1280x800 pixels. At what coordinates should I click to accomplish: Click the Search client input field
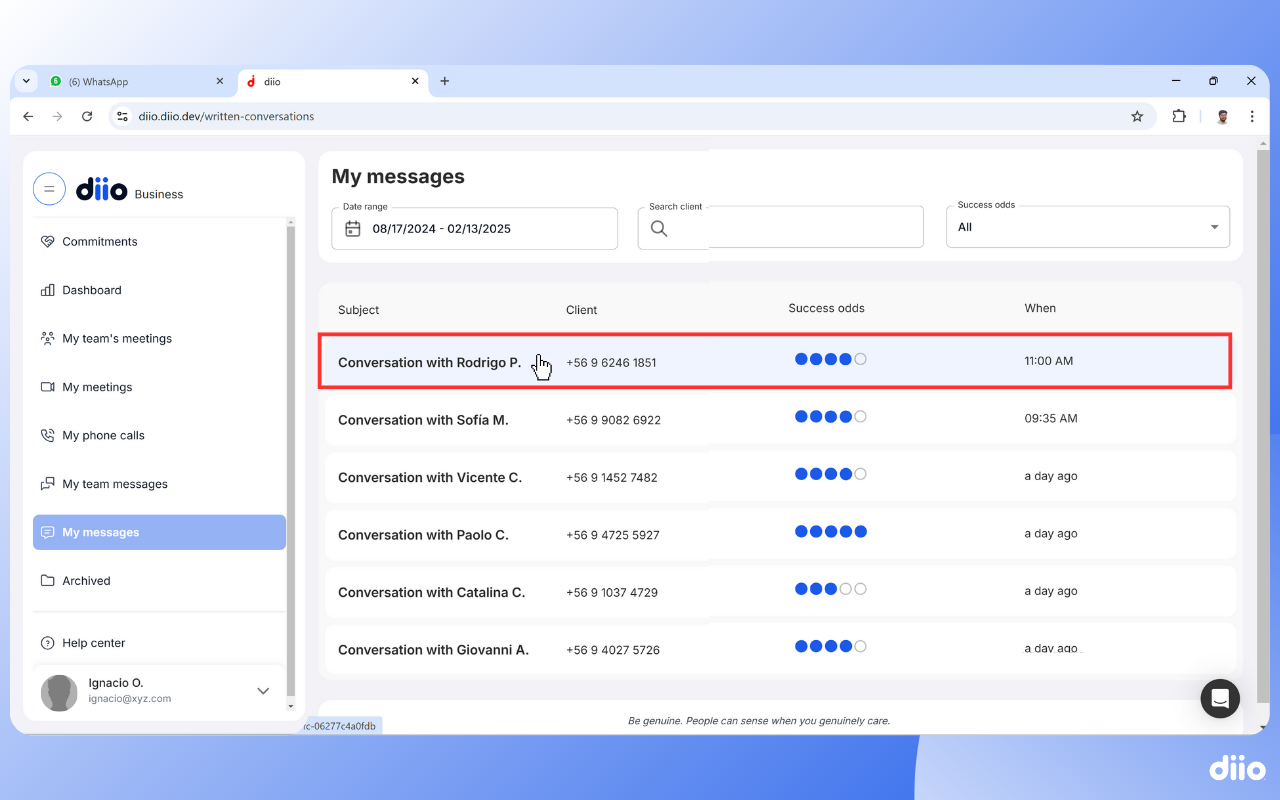780,227
